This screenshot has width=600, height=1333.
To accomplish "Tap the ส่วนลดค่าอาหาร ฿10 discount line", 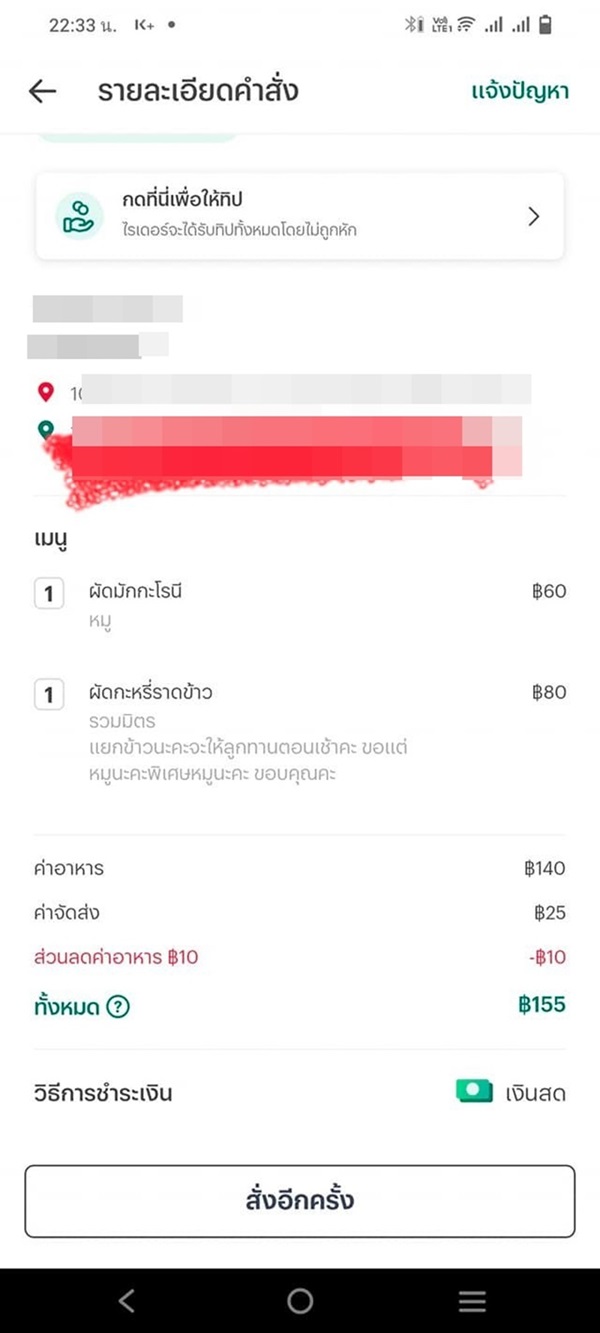I will tap(135, 957).
